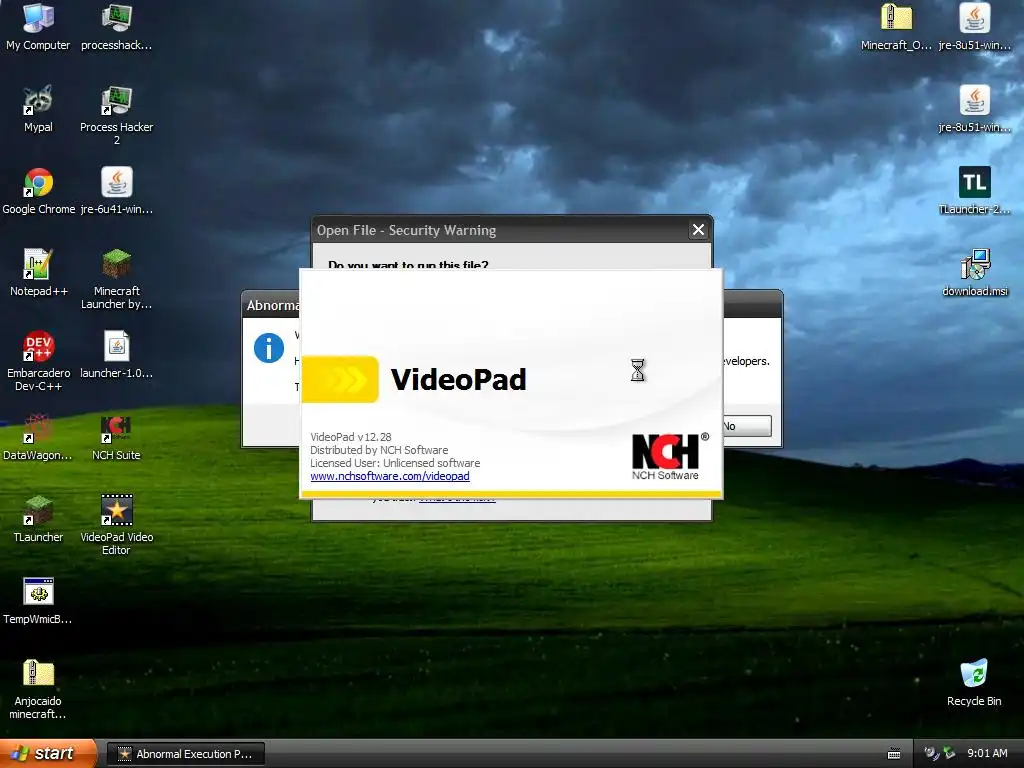Close the Open File Security Warning dialog

tap(698, 230)
